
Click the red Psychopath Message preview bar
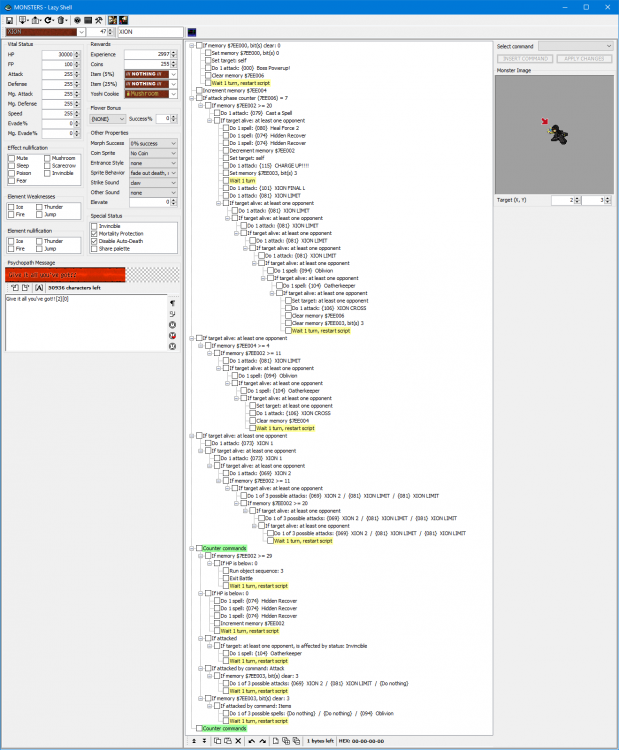pyautogui.click(x=65, y=275)
